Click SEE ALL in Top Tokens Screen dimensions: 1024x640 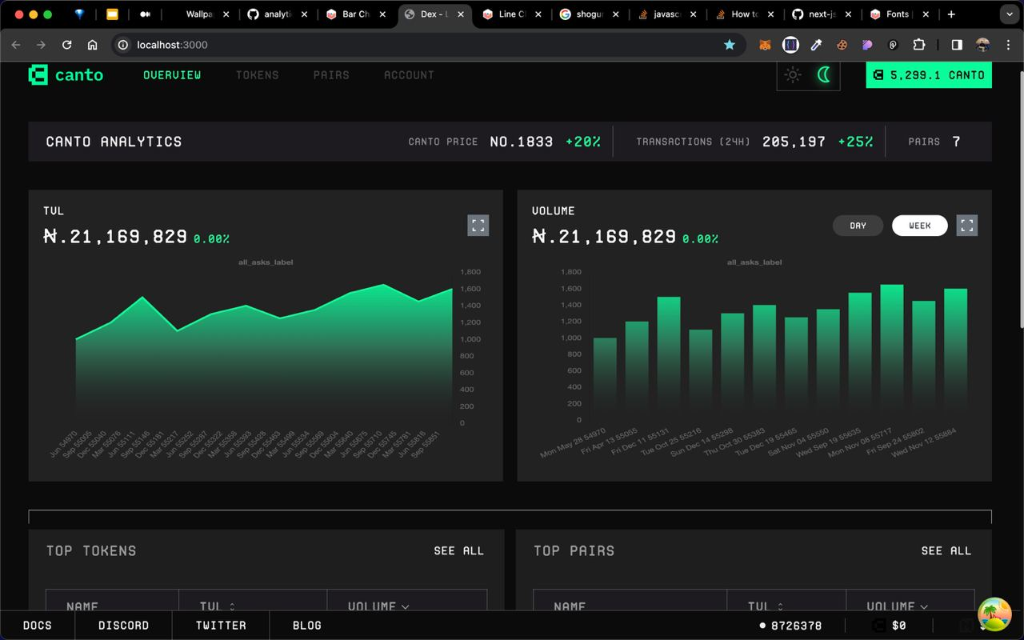click(x=459, y=551)
